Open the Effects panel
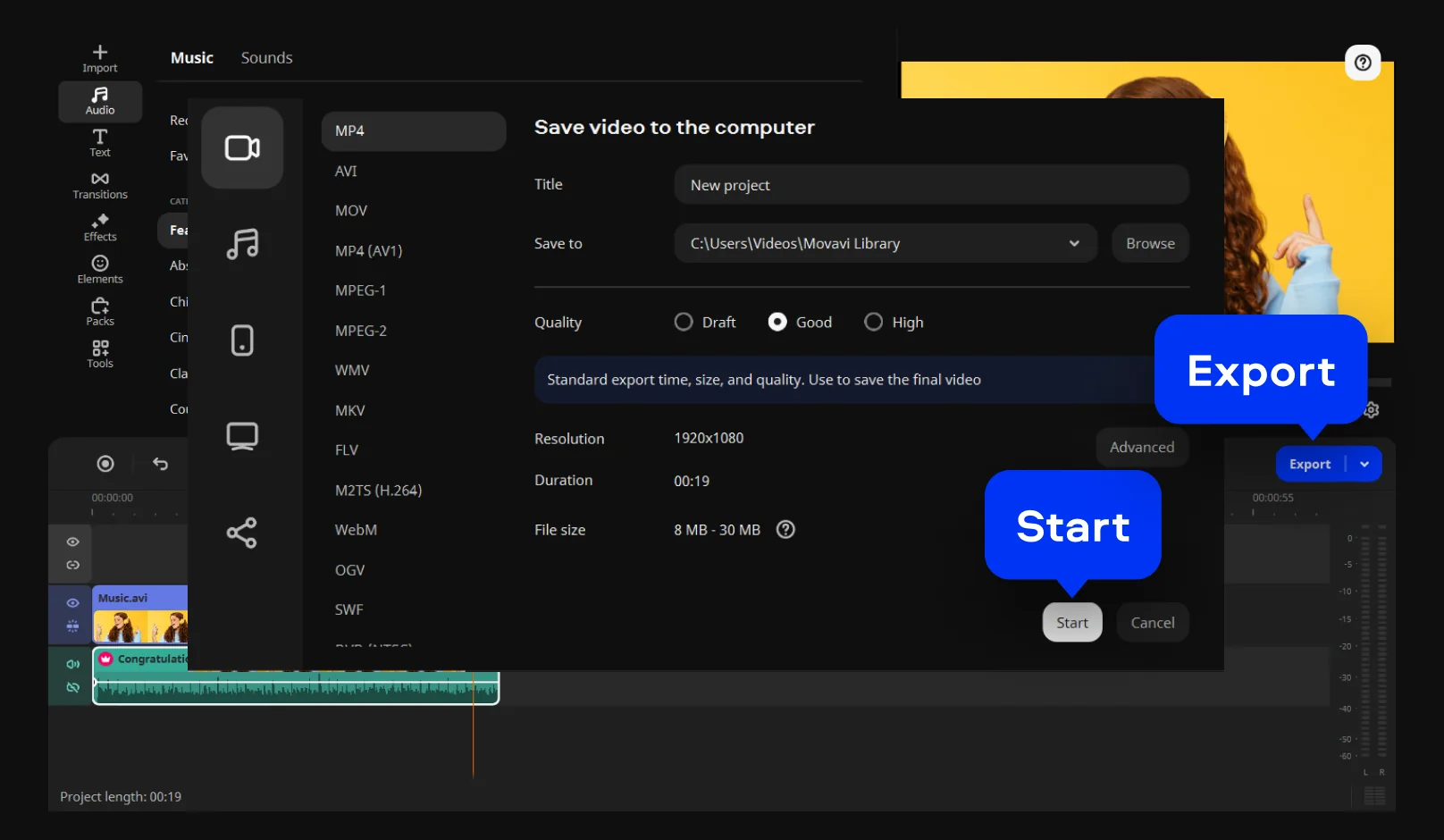The height and width of the screenshot is (840, 1444). pyautogui.click(x=100, y=228)
